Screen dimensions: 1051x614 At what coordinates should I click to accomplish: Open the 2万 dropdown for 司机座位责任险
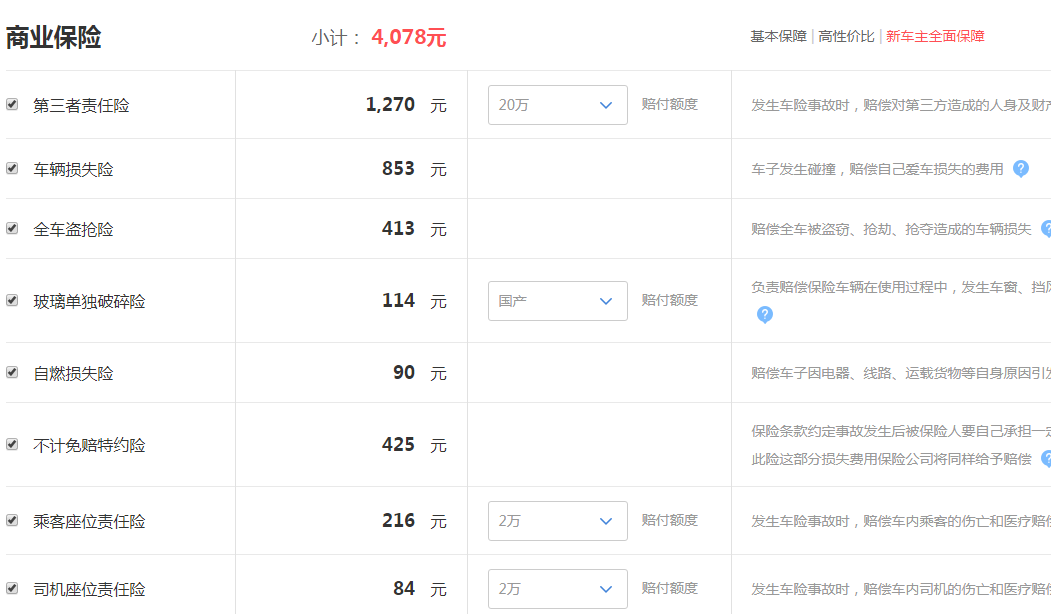(x=558, y=589)
